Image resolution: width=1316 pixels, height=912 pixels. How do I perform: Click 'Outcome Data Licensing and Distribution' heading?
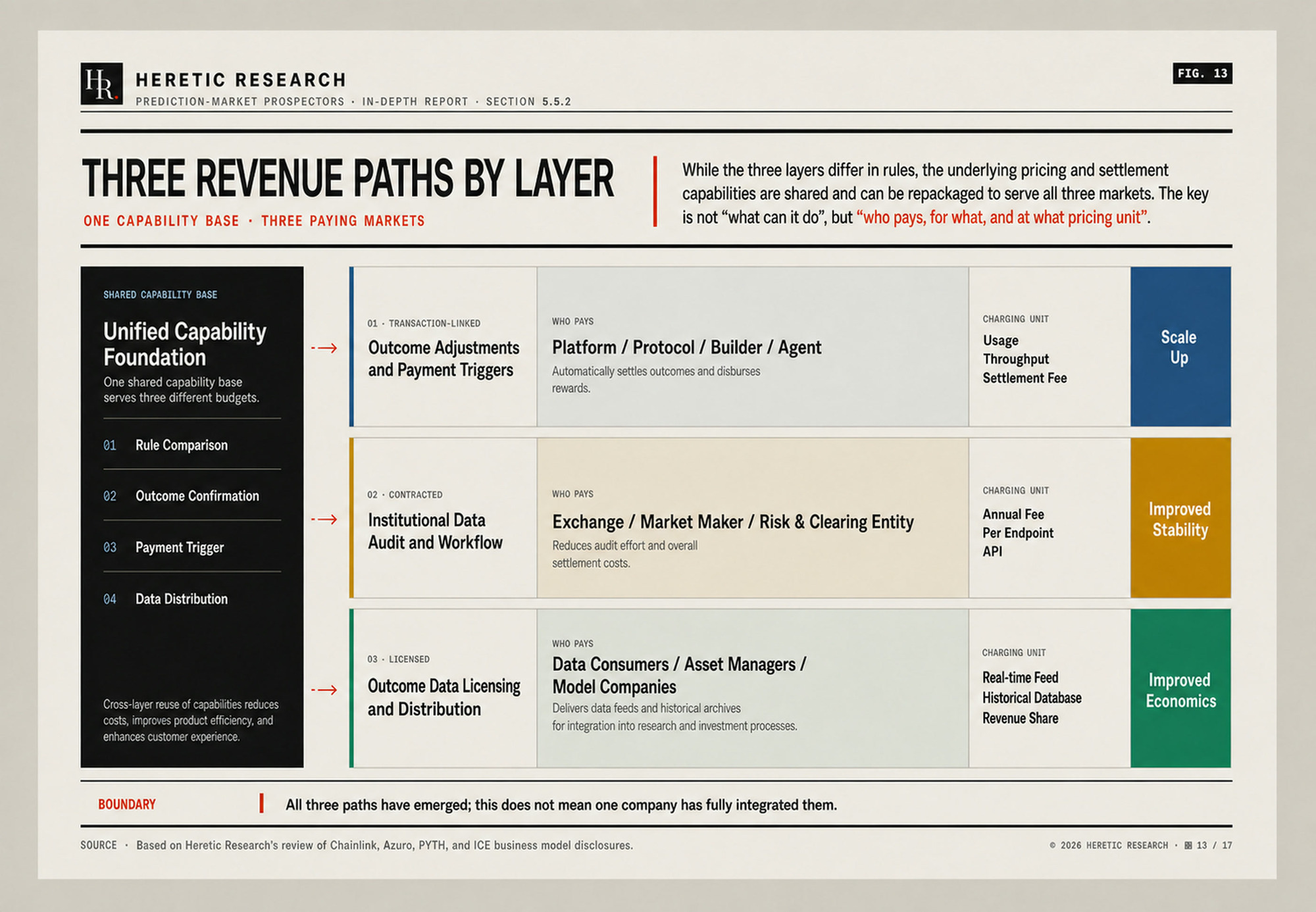(444, 697)
